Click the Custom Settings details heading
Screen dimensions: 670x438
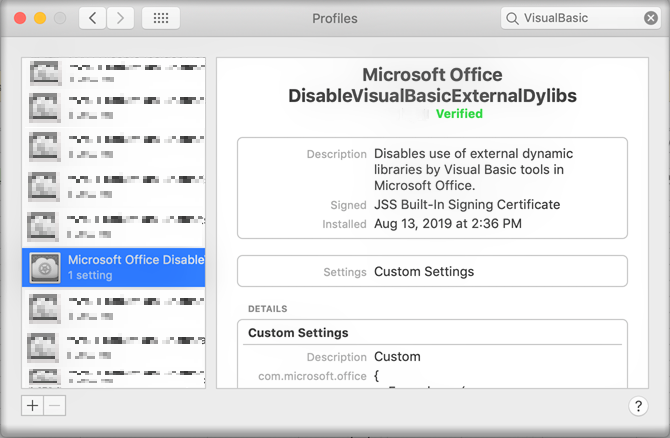pos(298,333)
